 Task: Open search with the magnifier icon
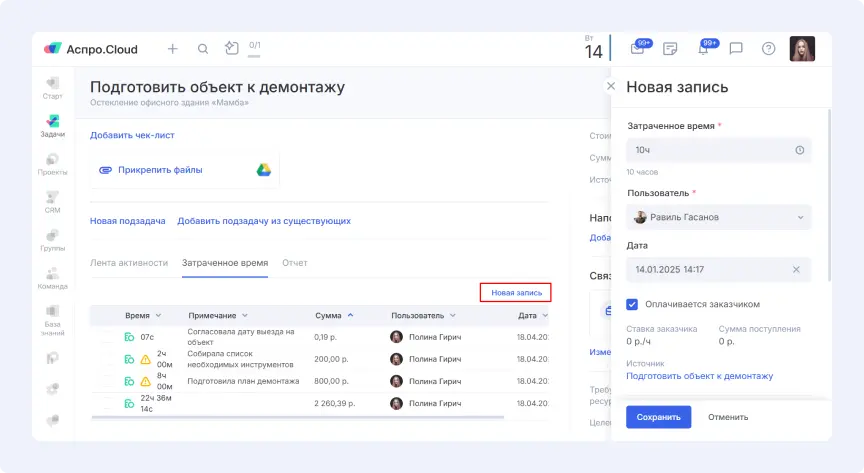coord(202,48)
